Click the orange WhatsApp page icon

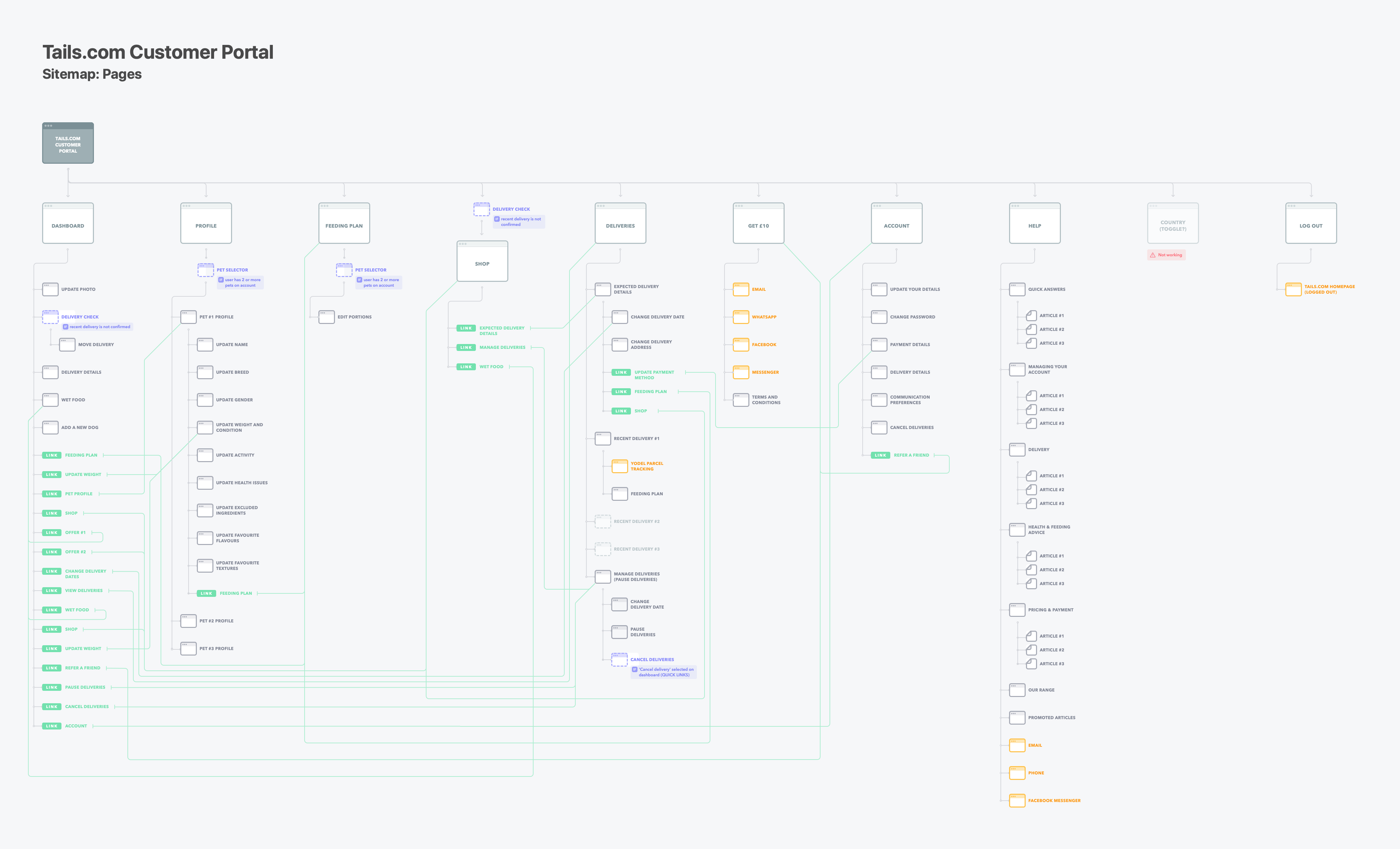741,317
